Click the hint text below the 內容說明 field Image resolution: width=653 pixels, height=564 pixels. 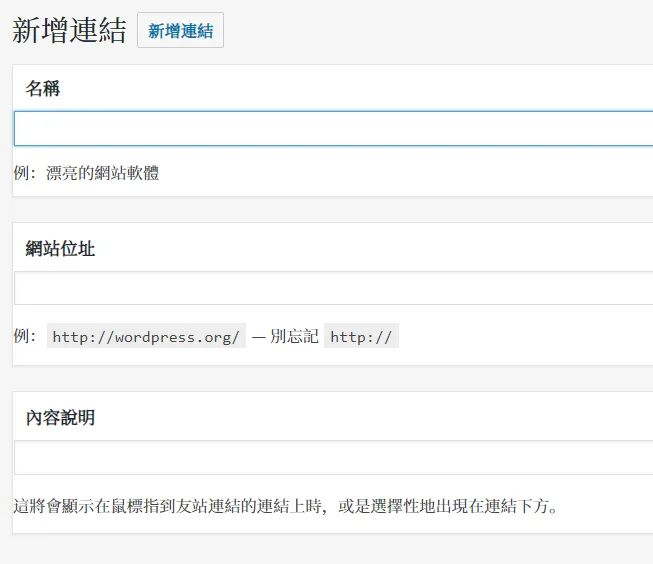click(286, 505)
